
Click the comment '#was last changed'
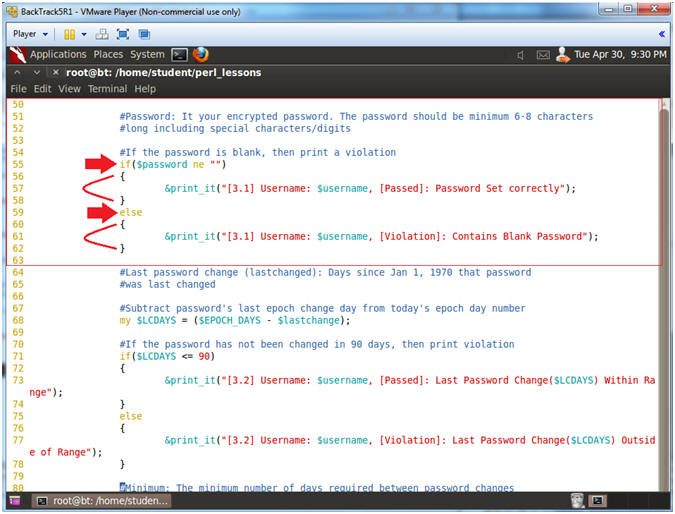click(x=167, y=285)
